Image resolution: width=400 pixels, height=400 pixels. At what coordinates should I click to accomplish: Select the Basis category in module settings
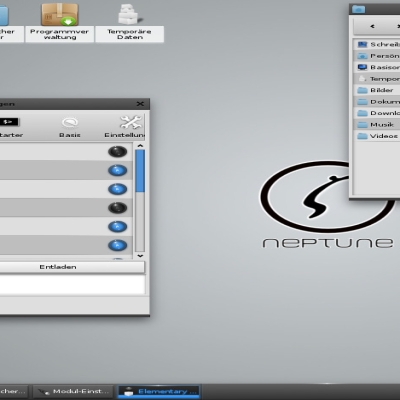point(70,127)
